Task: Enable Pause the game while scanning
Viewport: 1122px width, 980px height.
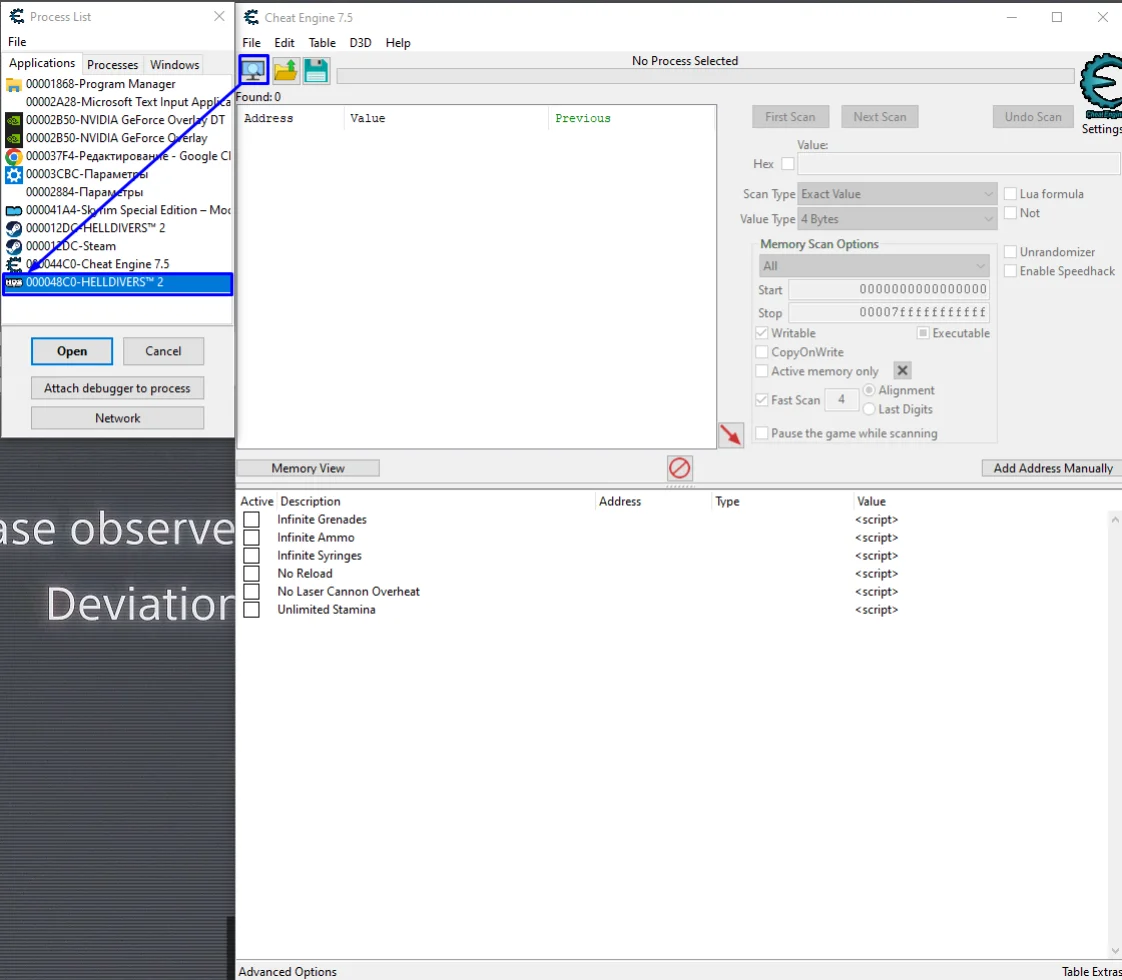Action: 761,433
